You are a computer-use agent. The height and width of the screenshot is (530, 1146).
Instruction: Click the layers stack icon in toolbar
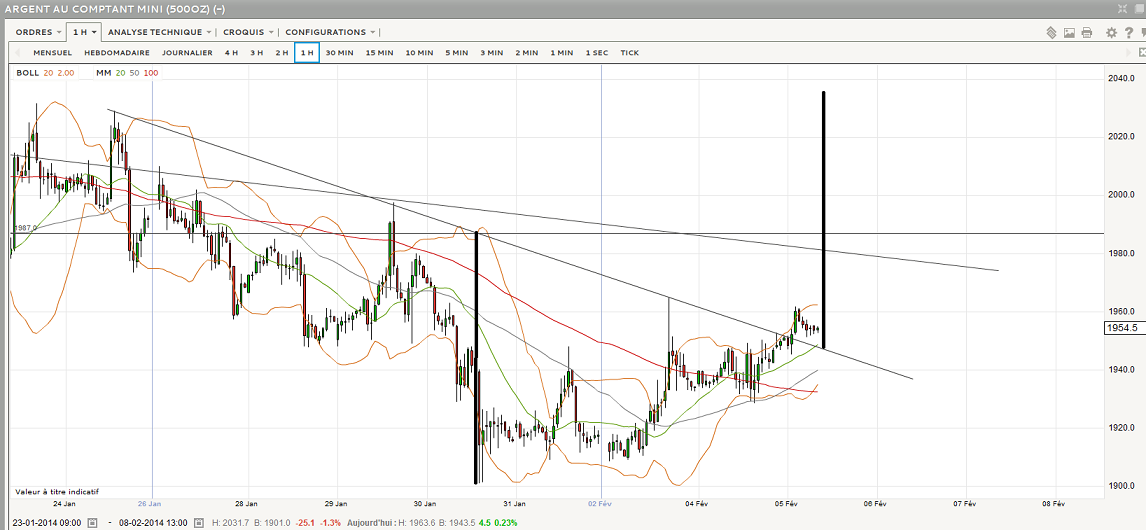1051,32
